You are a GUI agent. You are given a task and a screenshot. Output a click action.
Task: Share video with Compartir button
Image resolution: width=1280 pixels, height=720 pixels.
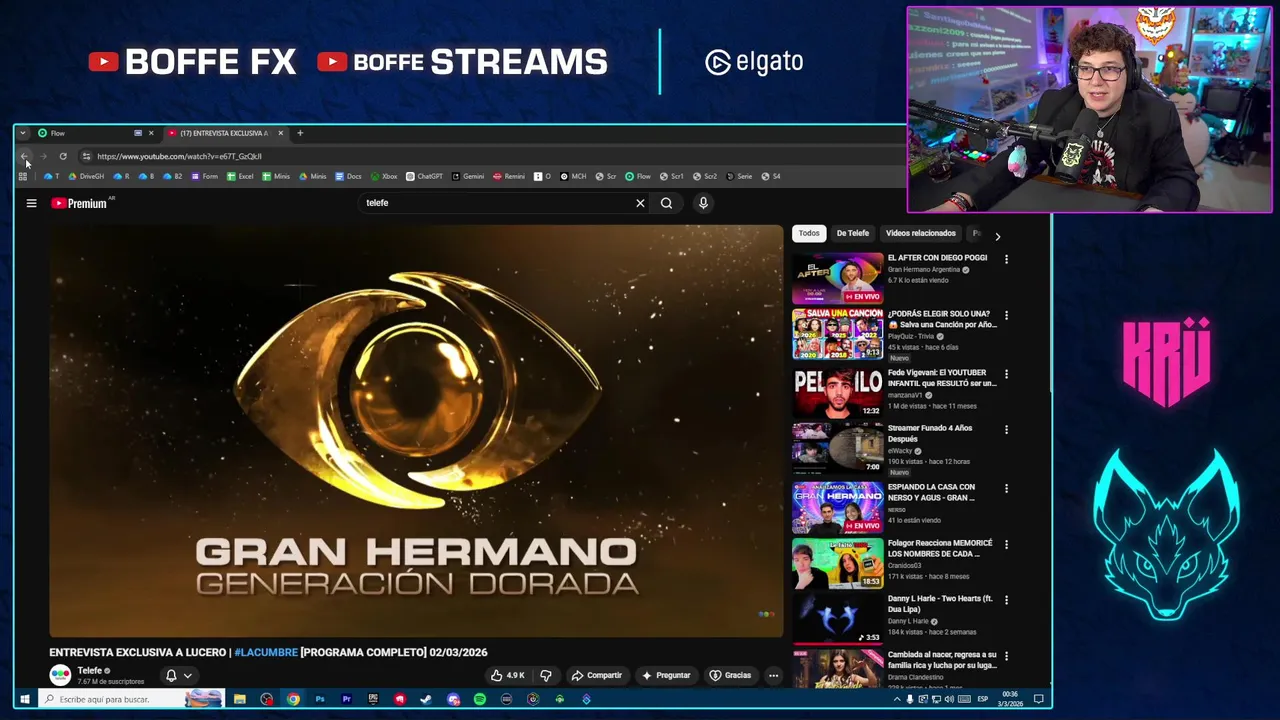597,676
